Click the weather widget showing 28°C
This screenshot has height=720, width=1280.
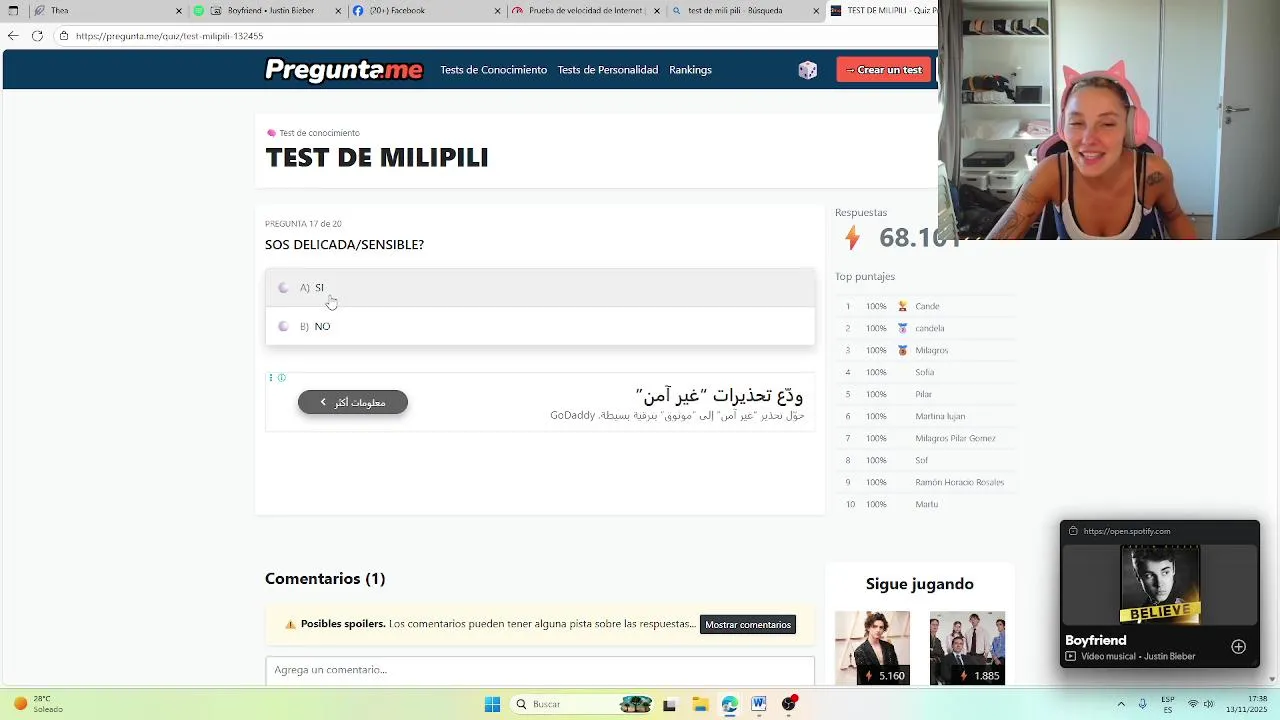(36, 704)
